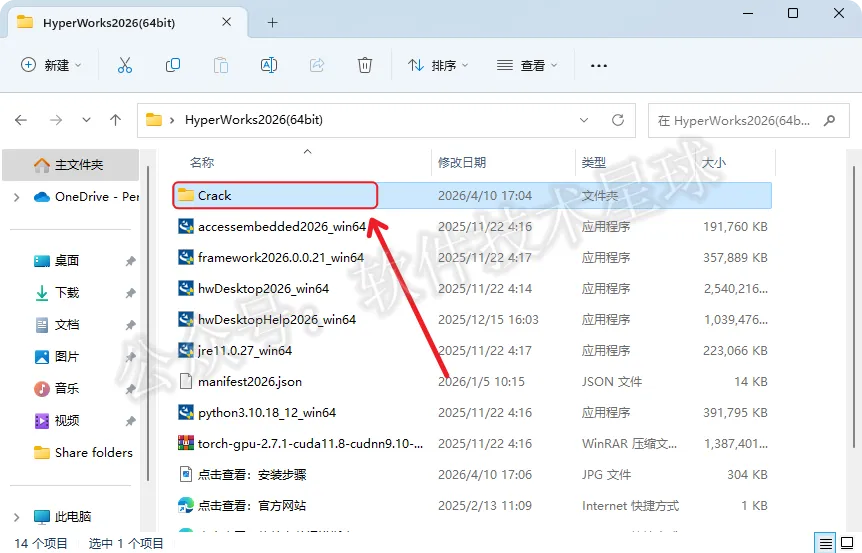Select the torch-gpu-2.7.1-cuda11.8 archive
This screenshot has width=862, height=553.
[311, 444]
